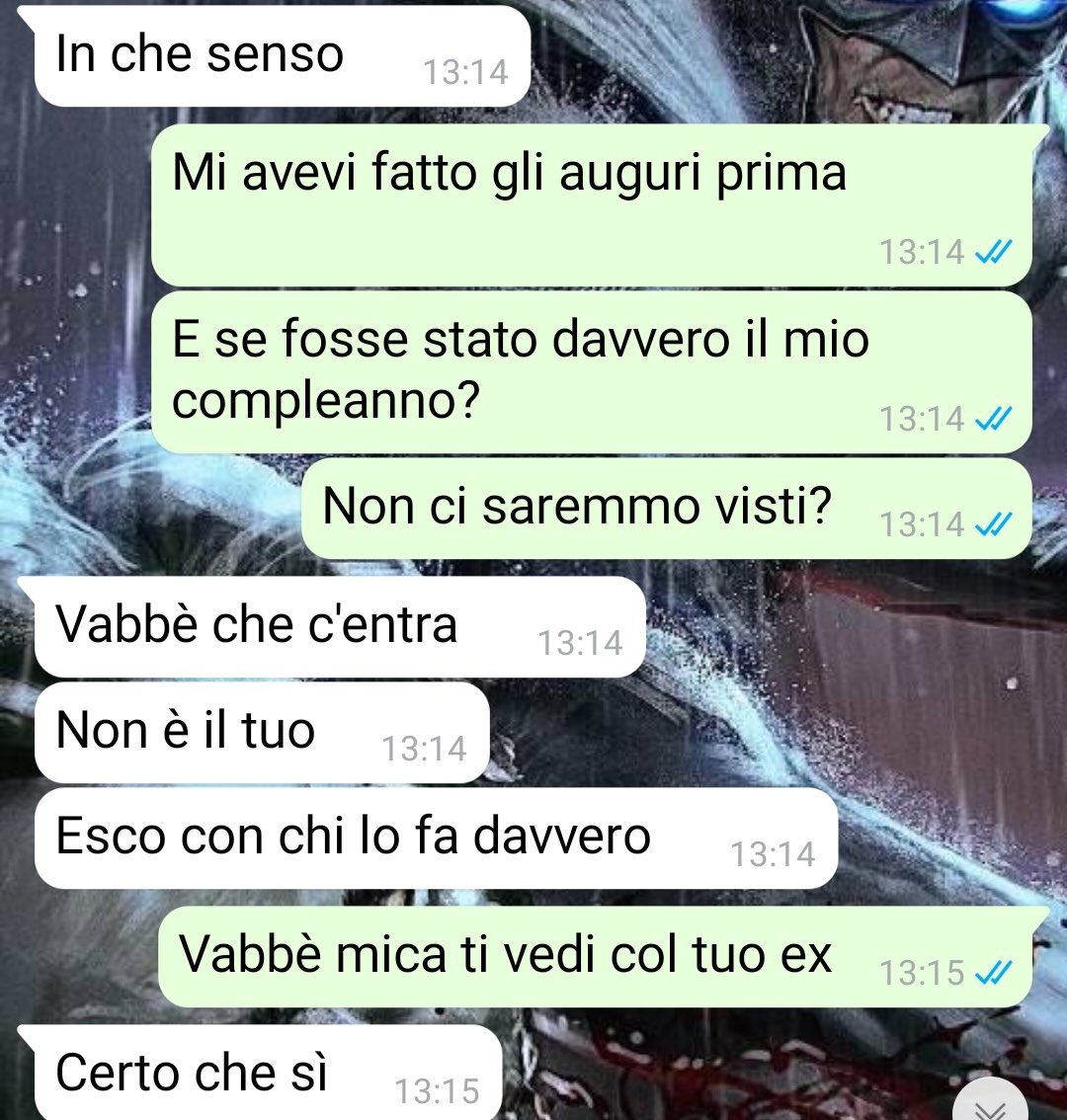The image size is (1067, 1120).
Task: Select the 'Non ci saremmo visti?' message
Action: pyautogui.click(x=667, y=508)
